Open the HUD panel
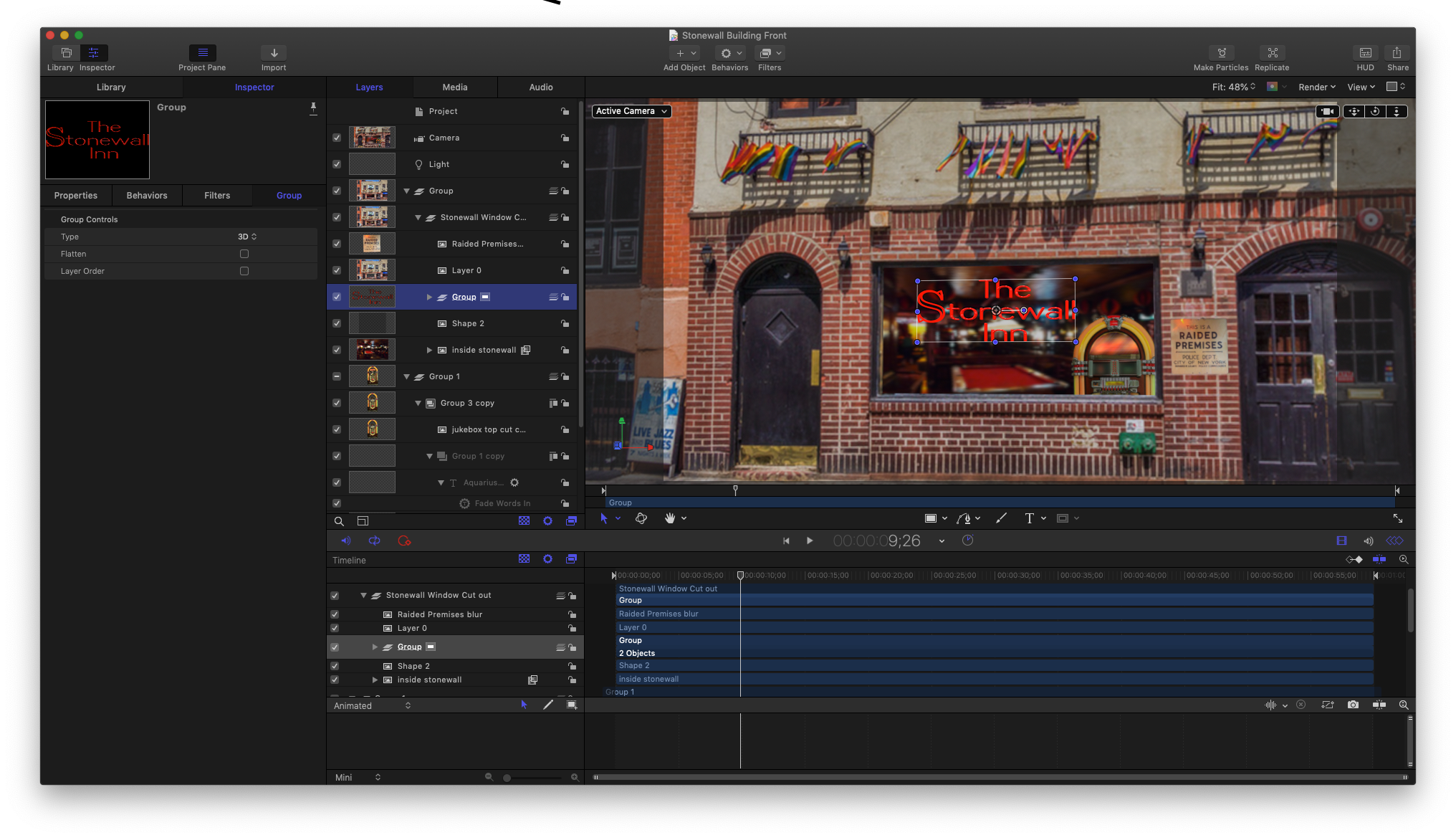Viewport: 1456px width, 838px height. tap(1365, 53)
